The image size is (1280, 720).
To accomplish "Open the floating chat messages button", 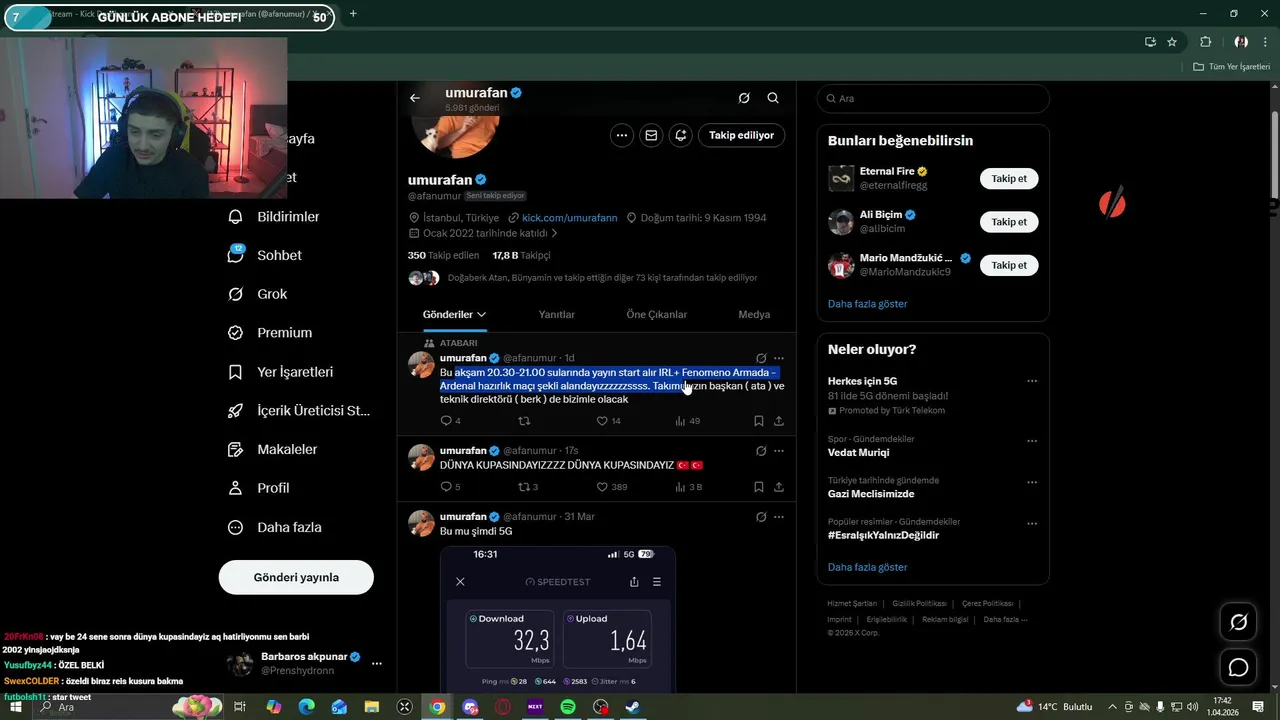I will [x=1238, y=667].
